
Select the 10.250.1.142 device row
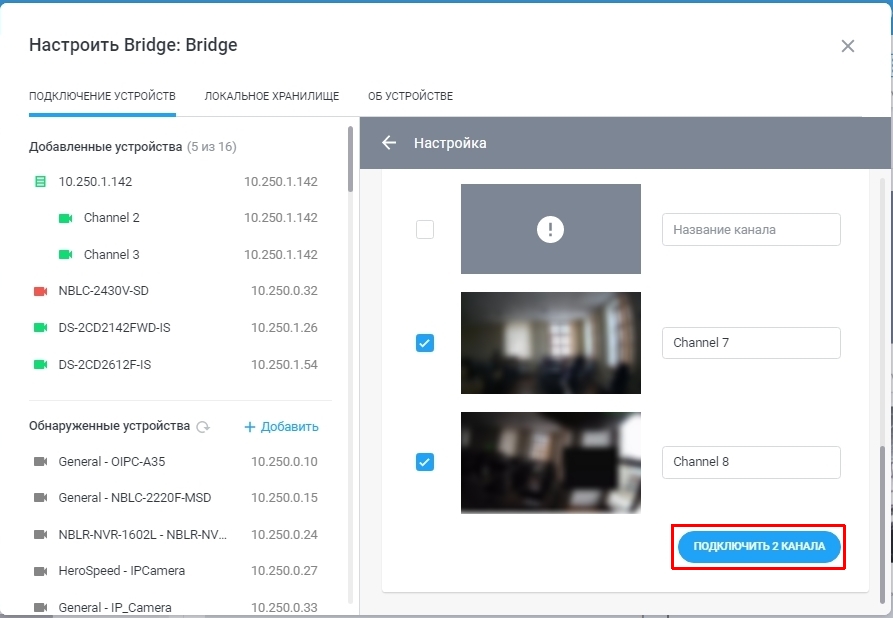[x=175, y=182]
